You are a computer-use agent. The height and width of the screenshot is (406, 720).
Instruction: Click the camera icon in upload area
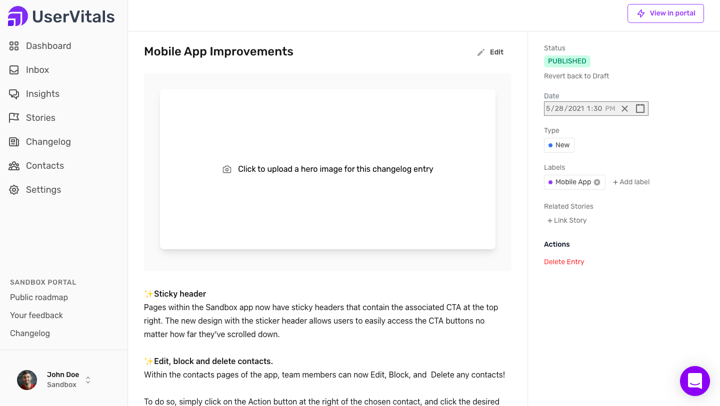[227, 169]
